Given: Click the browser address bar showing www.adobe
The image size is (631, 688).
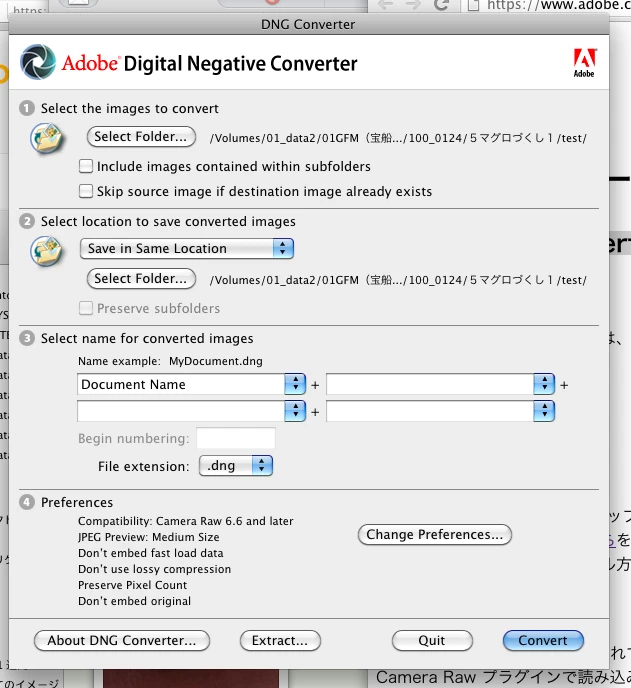Looking at the screenshot, I should [x=546, y=5].
